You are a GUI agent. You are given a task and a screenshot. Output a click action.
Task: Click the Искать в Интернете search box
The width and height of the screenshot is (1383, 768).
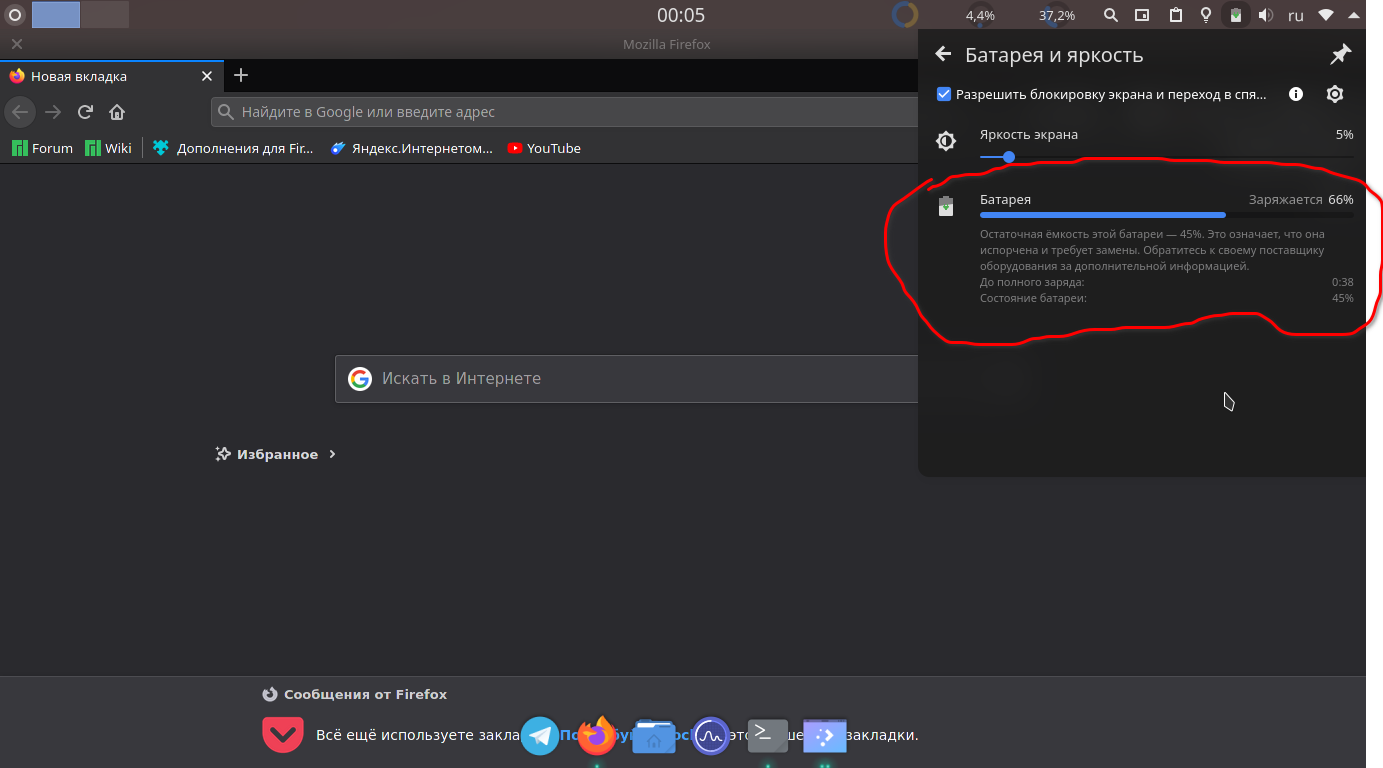(x=627, y=379)
